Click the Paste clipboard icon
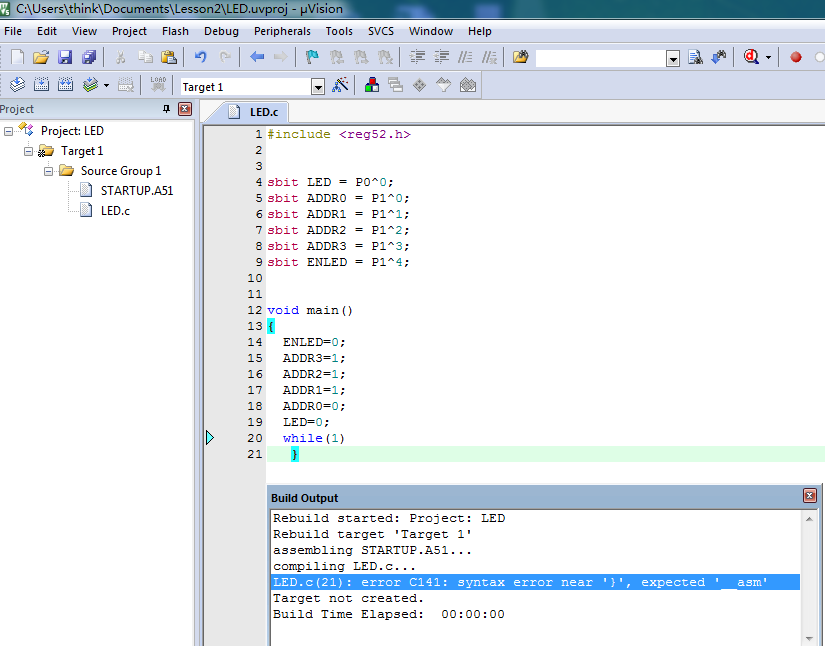The image size is (825, 646). point(168,57)
